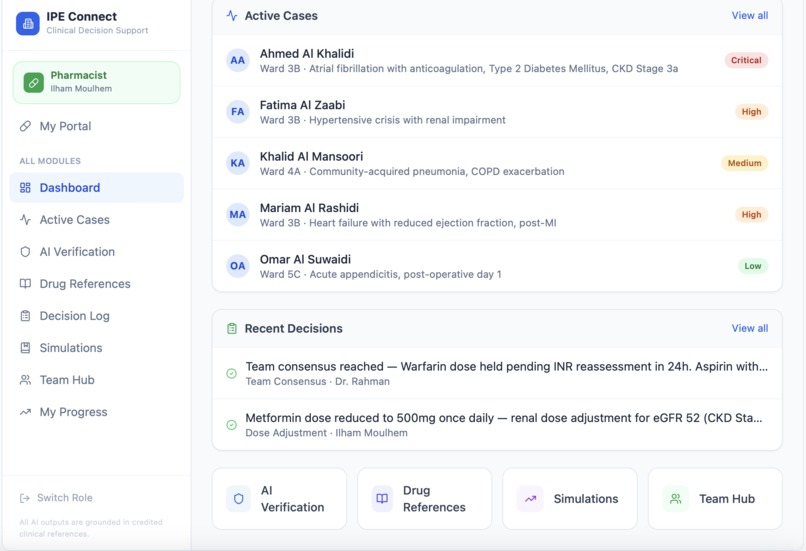
Task: Click the Decision Log clipboard icon
Action: click(x=25, y=316)
